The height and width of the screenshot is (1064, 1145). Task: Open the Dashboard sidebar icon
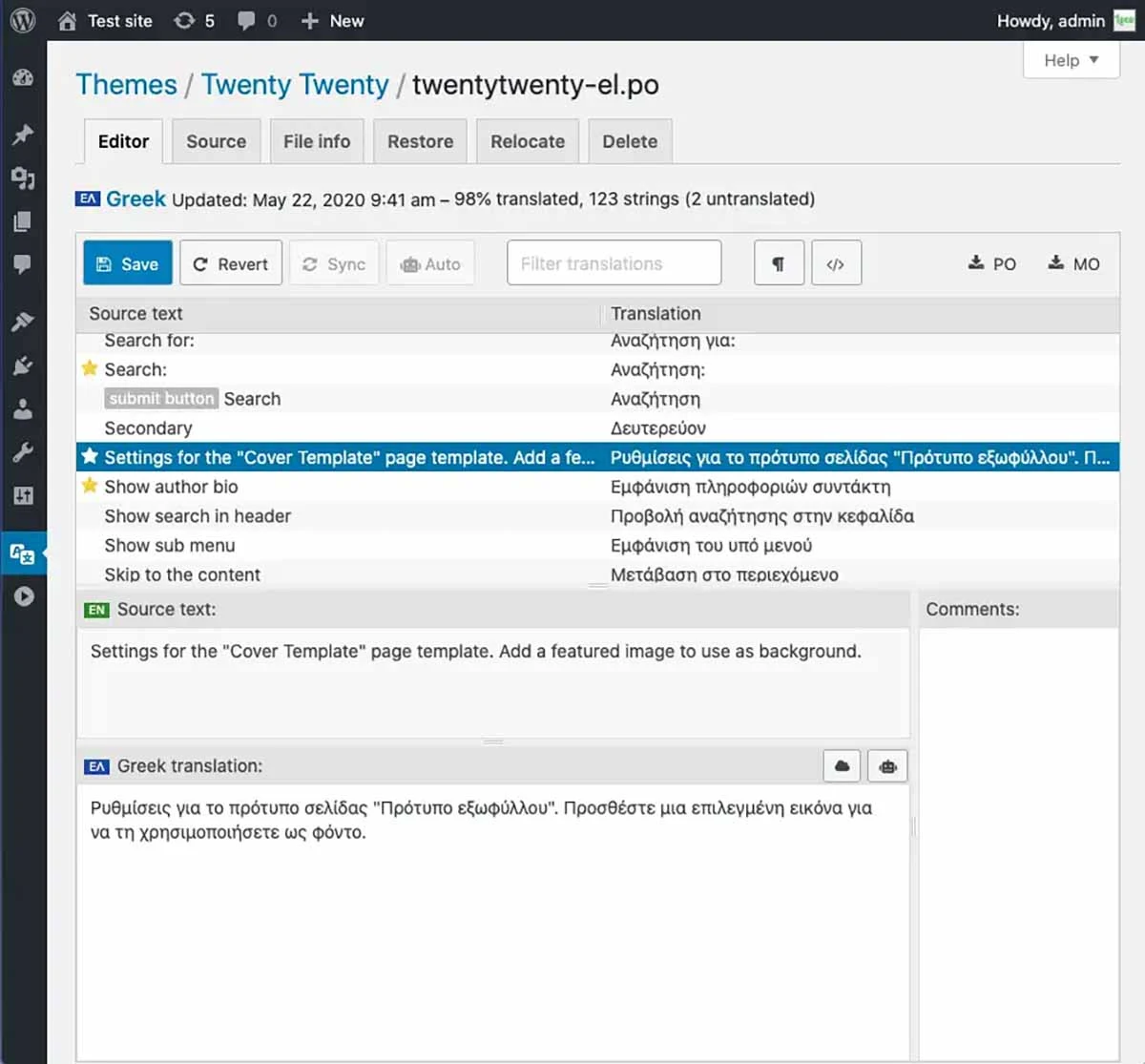pyautogui.click(x=23, y=78)
